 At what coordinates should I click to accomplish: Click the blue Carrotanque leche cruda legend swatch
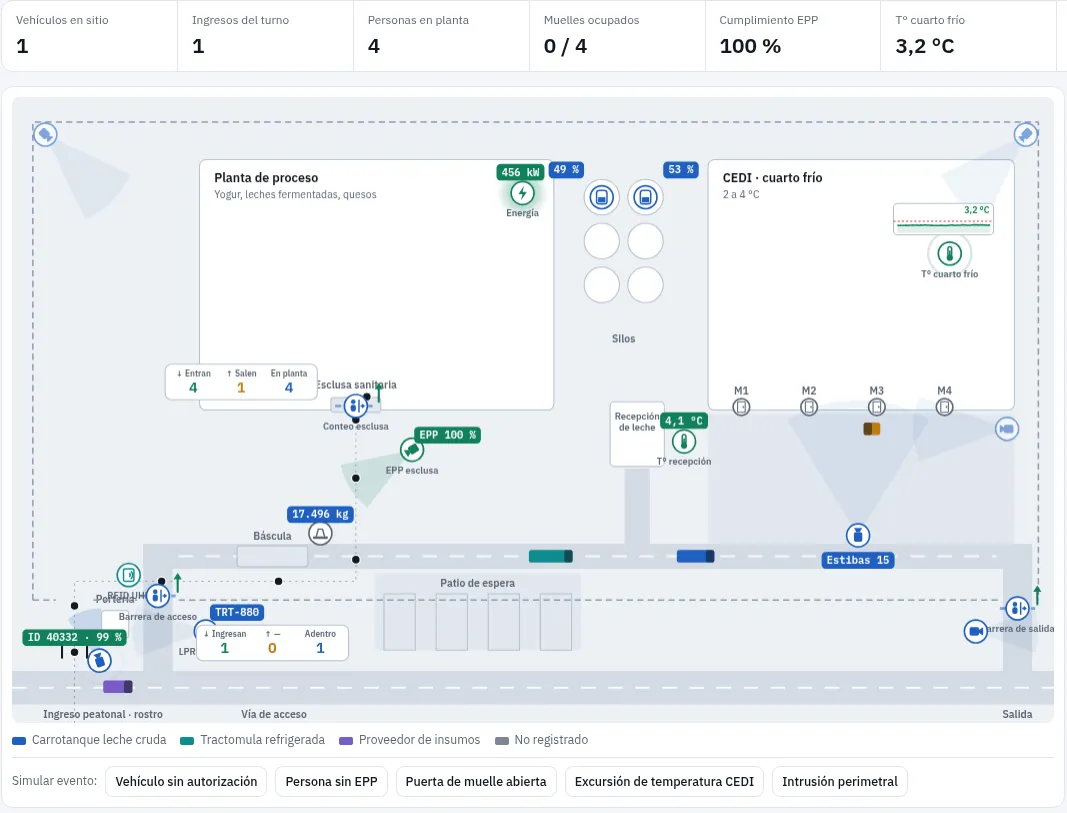click(19, 740)
